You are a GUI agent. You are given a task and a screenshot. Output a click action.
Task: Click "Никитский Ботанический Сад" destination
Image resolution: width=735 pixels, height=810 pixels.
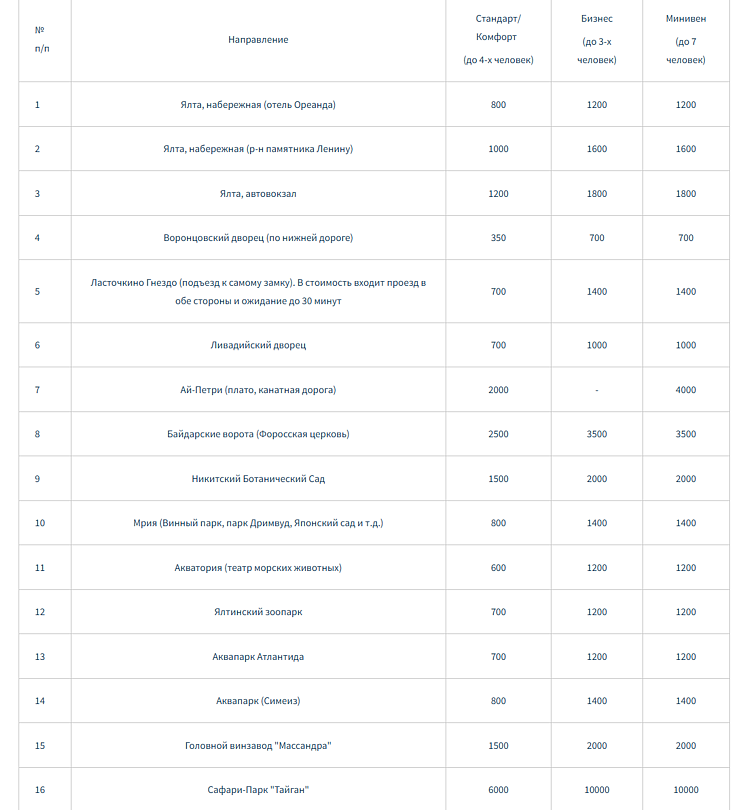[258, 479]
